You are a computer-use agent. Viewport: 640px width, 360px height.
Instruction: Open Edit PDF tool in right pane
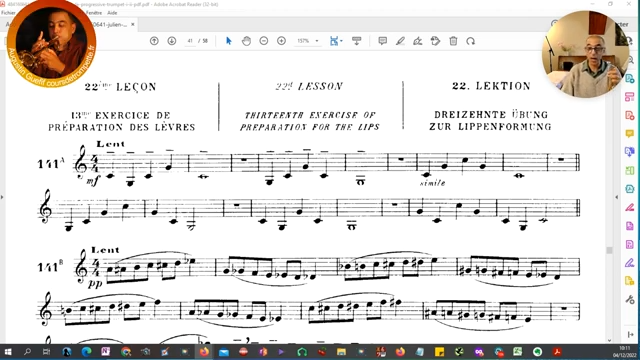pos(629,116)
